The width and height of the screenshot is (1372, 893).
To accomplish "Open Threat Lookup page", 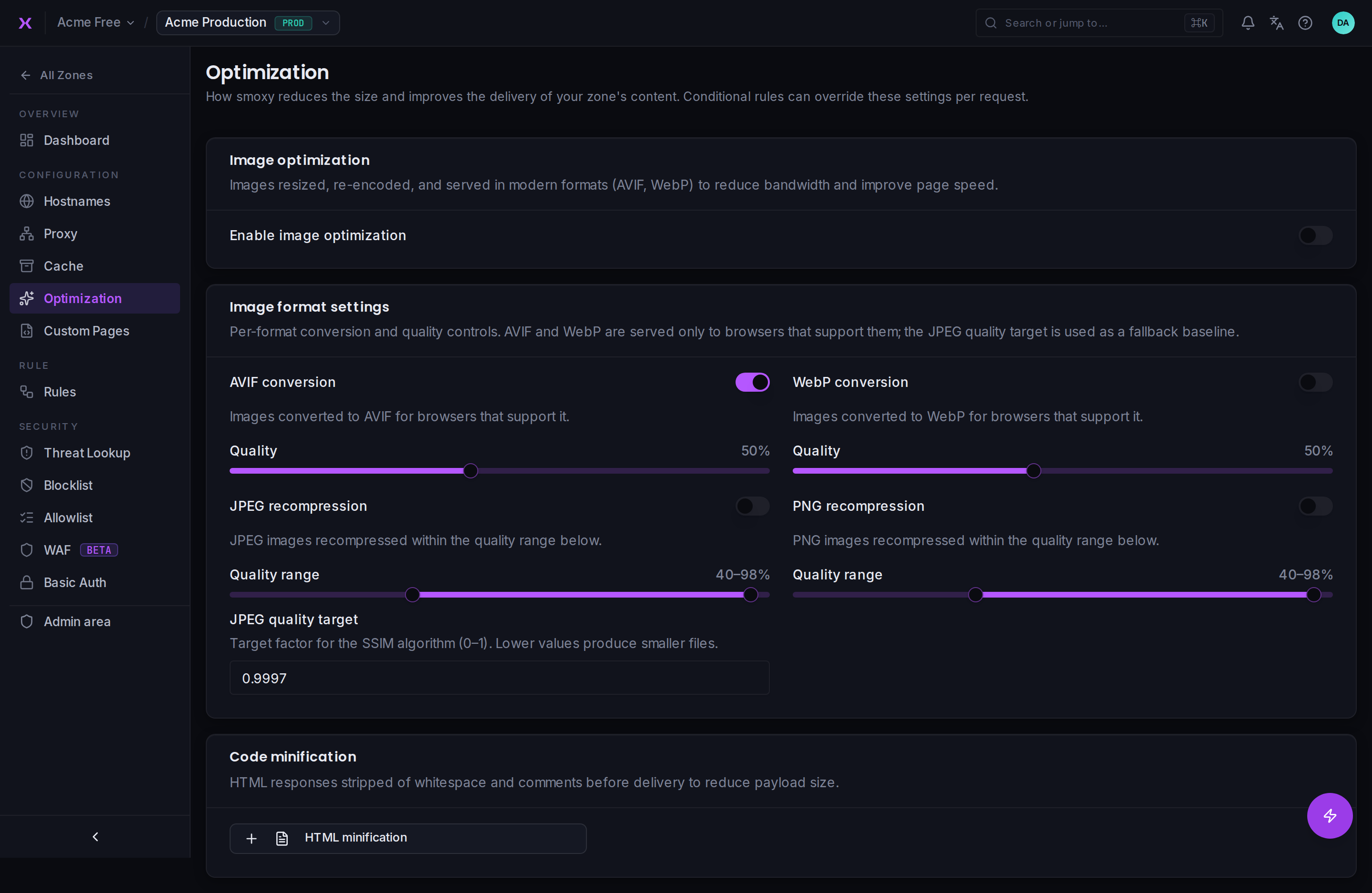I will click(x=94, y=453).
